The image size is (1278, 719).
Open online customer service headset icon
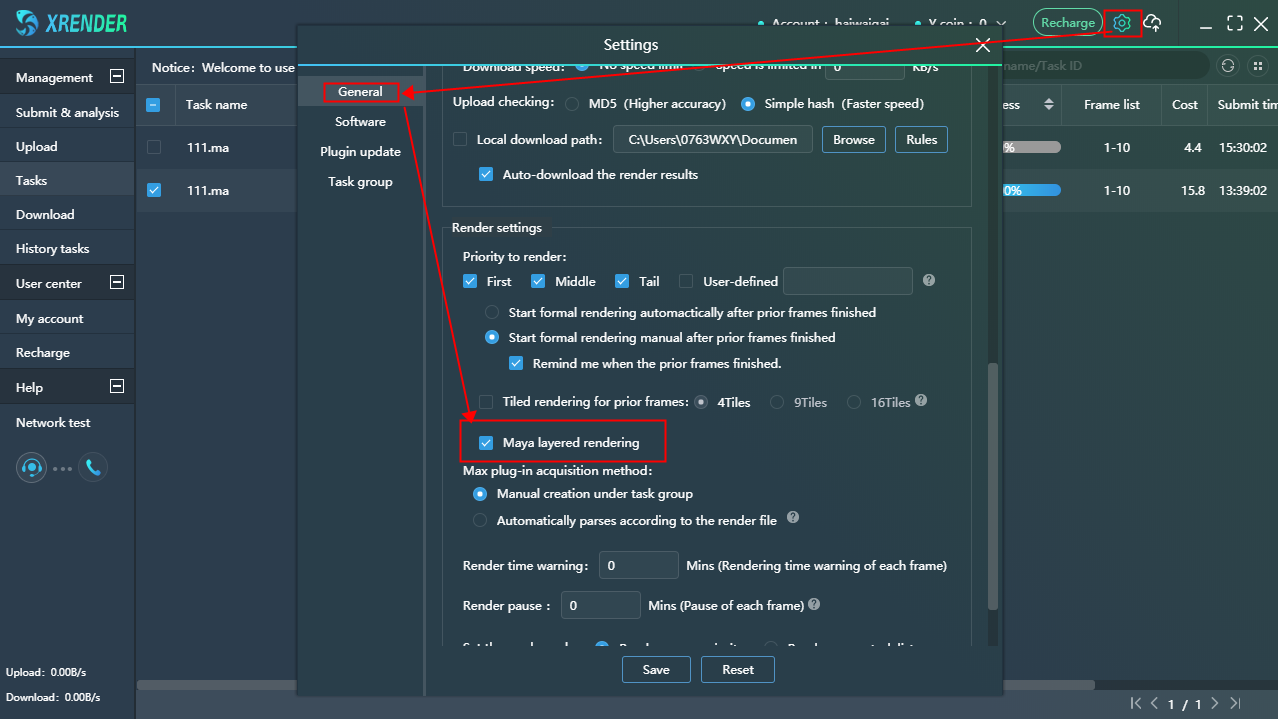[31, 467]
